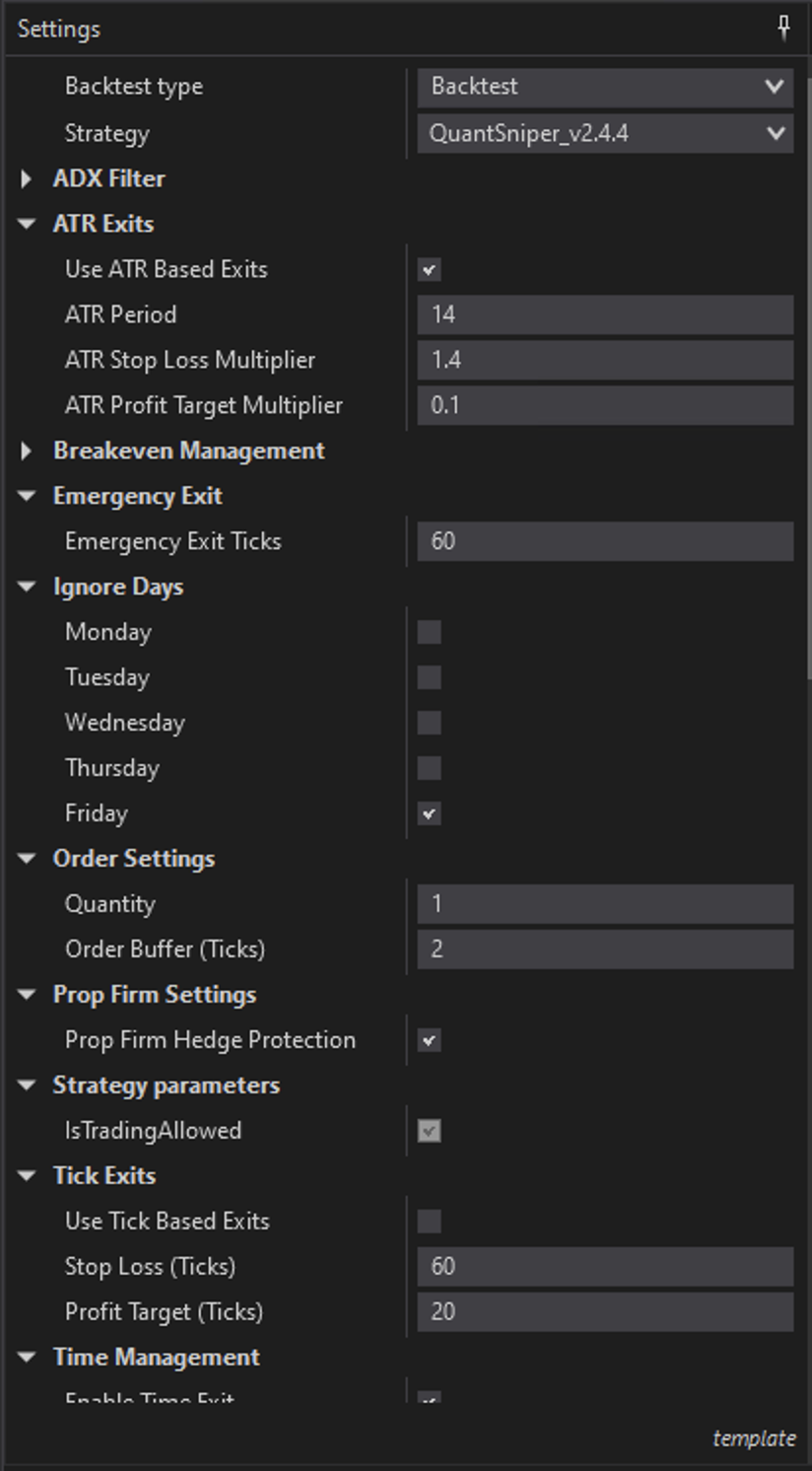Collapse the Emergency Exit section

coord(27,497)
